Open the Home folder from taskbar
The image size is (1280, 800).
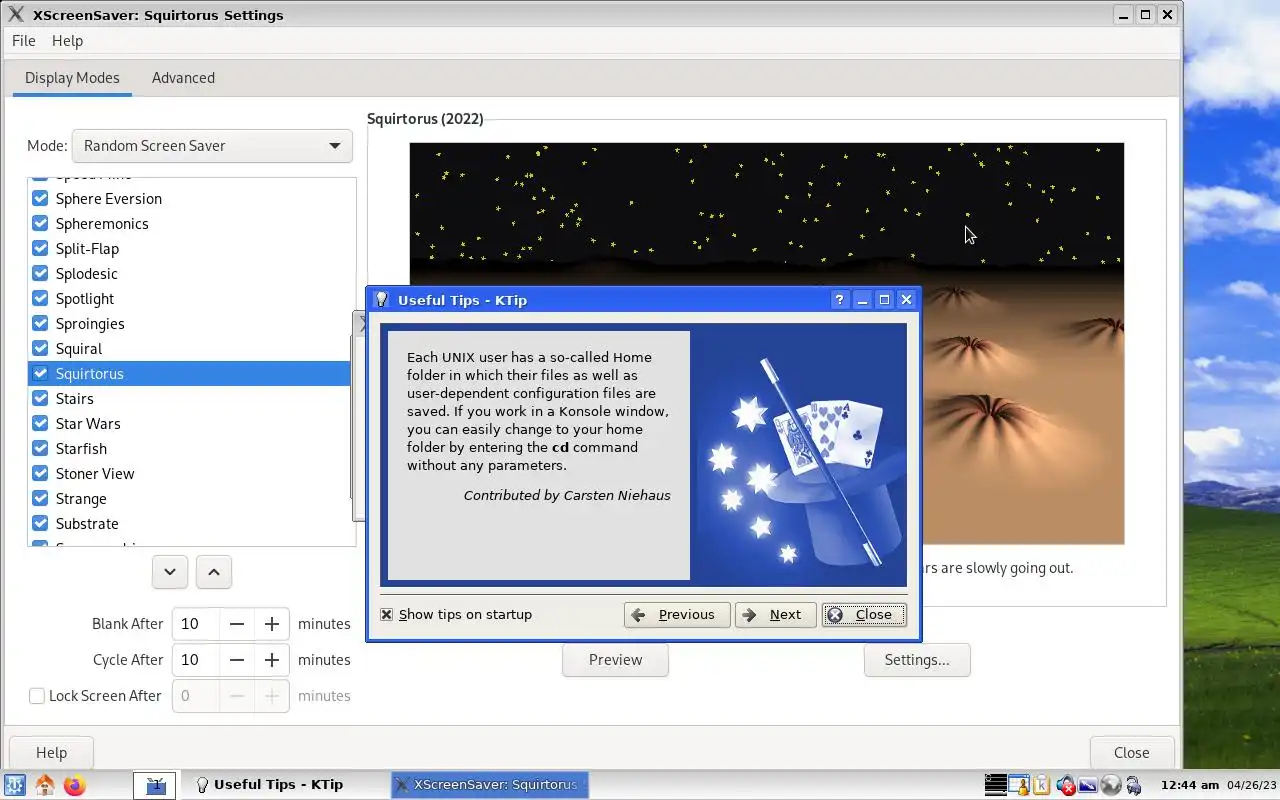pos(45,785)
